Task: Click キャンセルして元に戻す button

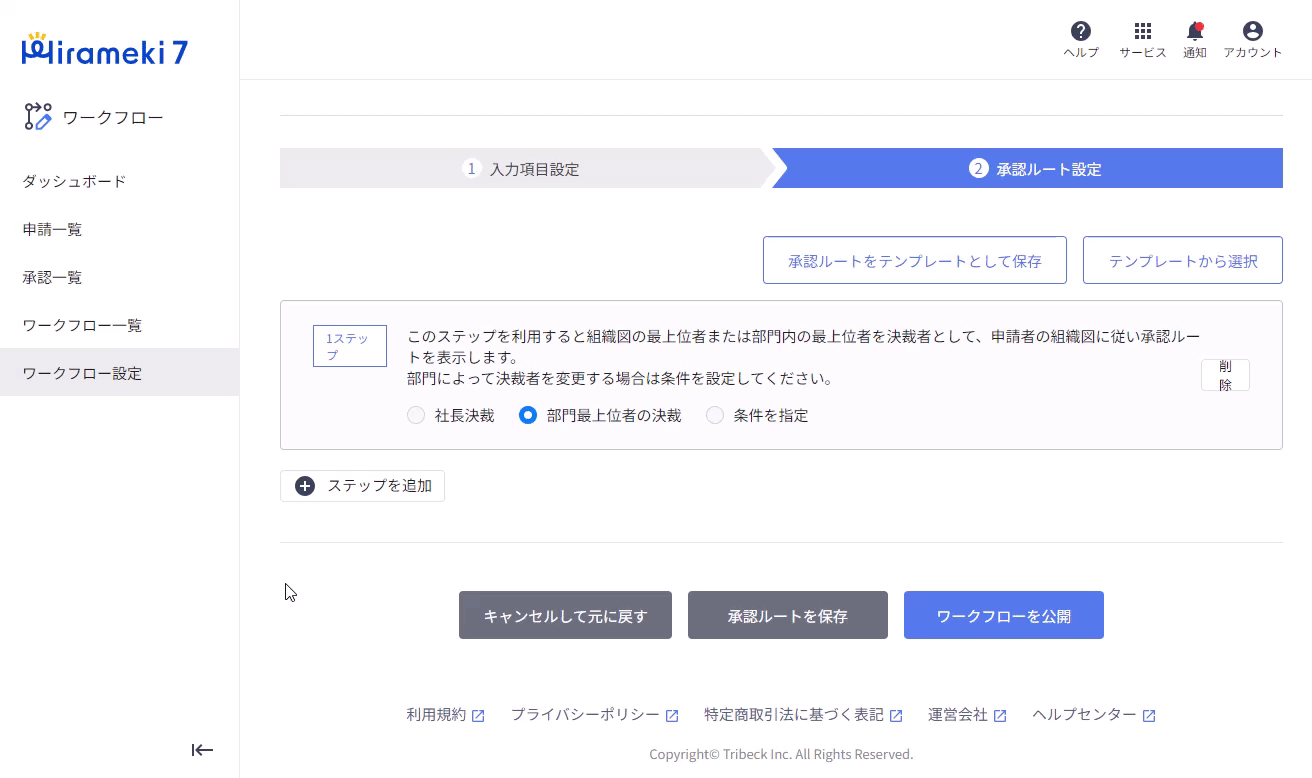Action: coord(565,615)
